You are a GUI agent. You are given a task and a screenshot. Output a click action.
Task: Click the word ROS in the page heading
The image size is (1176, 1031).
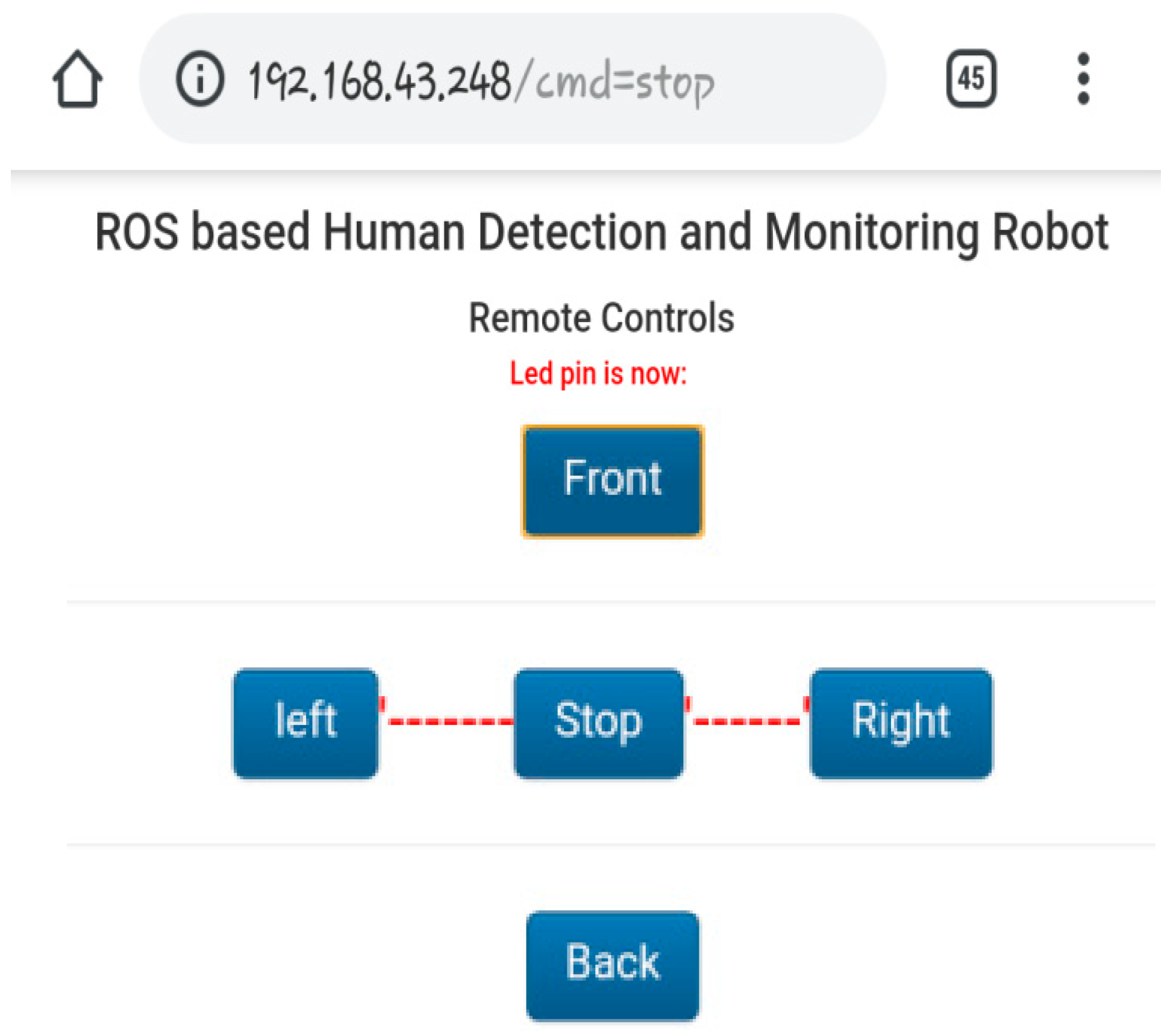coord(137,232)
